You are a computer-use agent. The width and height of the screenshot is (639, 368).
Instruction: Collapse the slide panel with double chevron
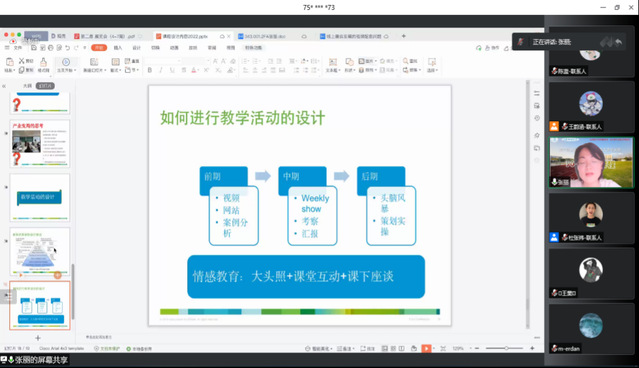click(x=4, y=86)
